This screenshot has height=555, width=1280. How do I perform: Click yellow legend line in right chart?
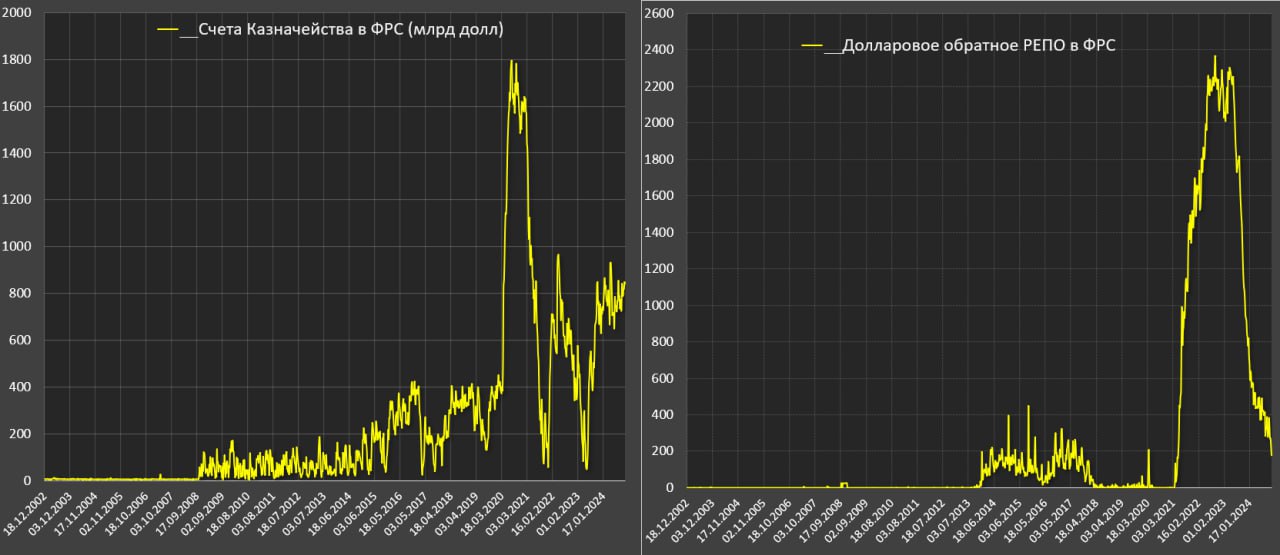point(811,46)
